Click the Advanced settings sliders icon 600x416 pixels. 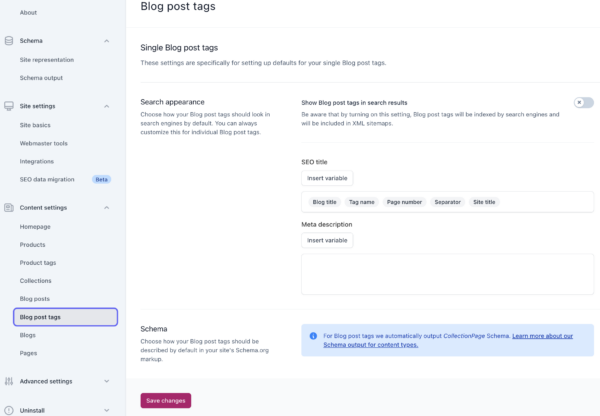(x=9, y=381)
